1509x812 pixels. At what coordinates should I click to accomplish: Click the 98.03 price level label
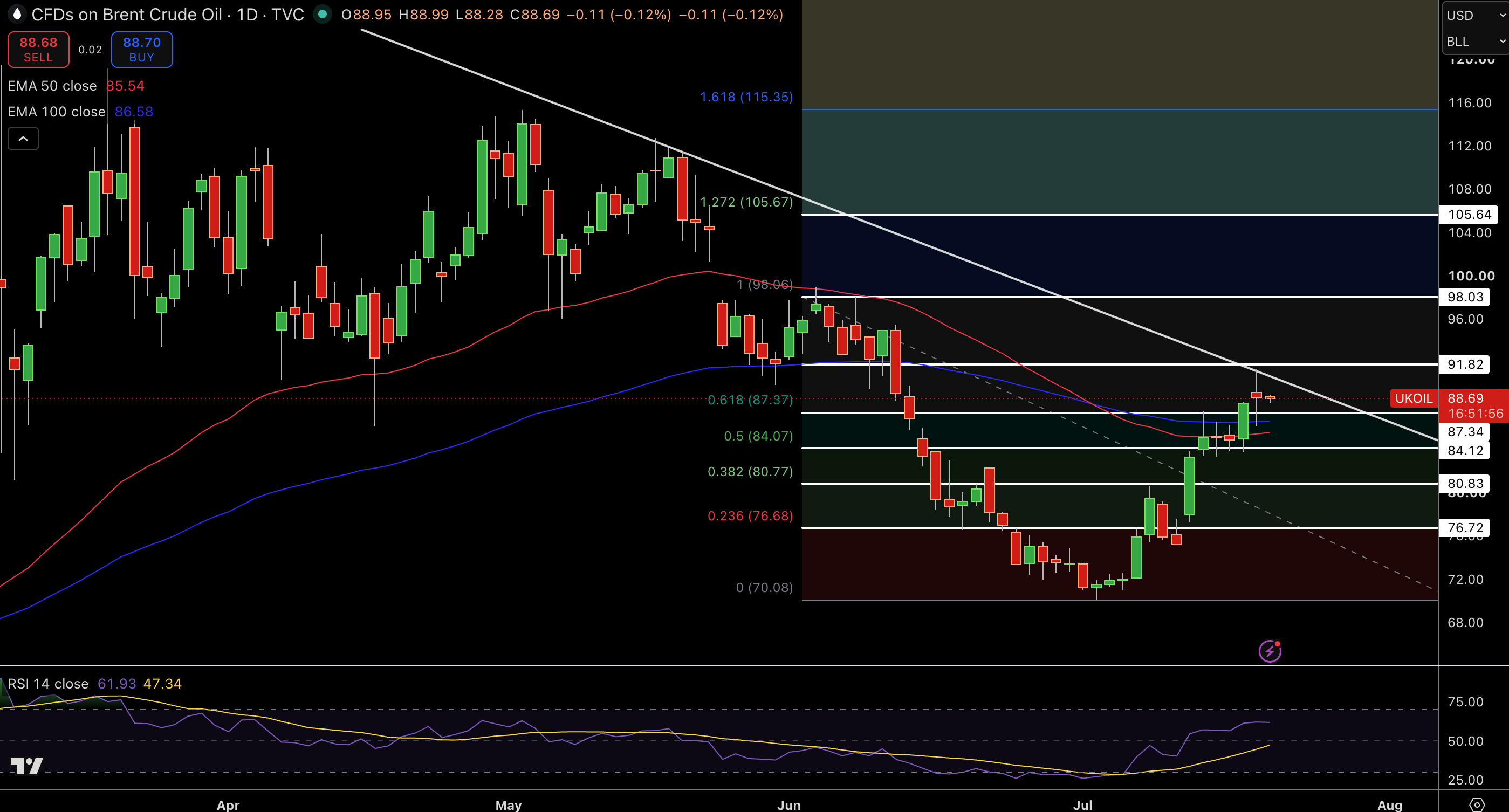[1464, 297]
